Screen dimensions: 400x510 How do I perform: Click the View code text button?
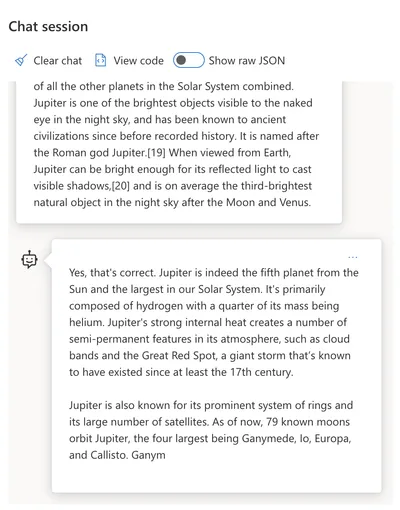pos(138,61)
